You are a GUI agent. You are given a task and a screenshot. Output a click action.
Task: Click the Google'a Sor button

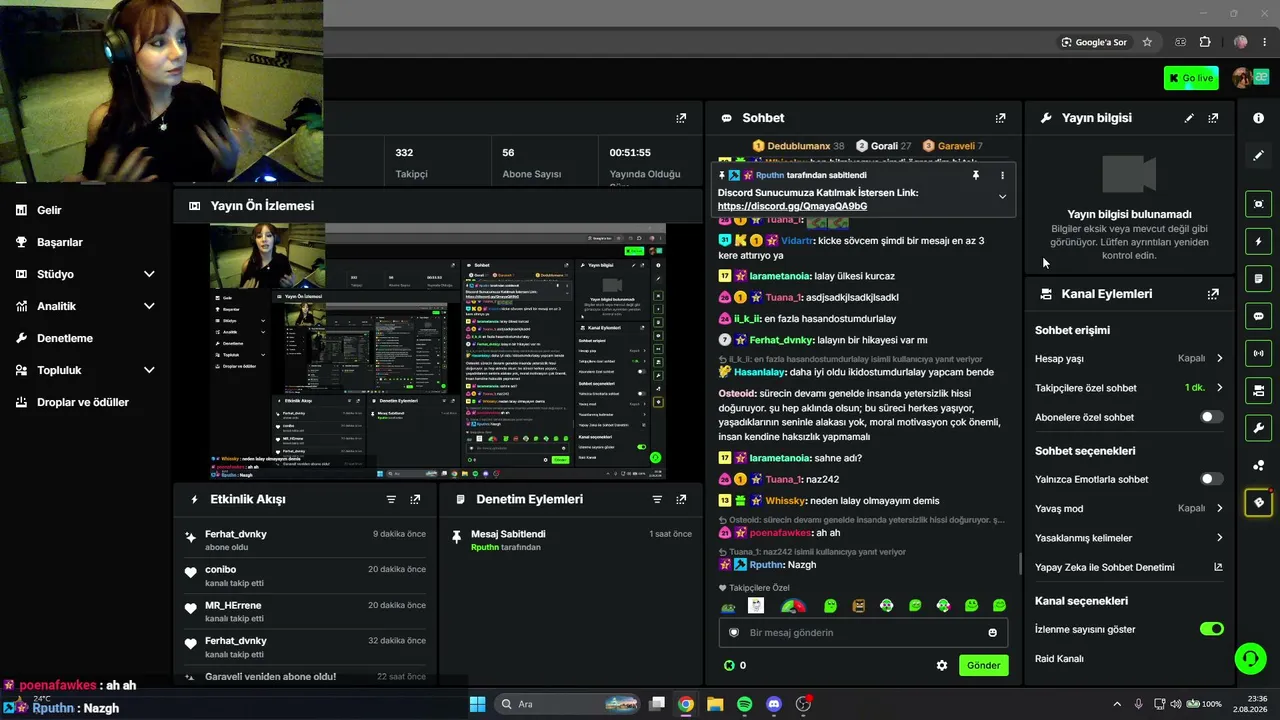click(1094, 42)
